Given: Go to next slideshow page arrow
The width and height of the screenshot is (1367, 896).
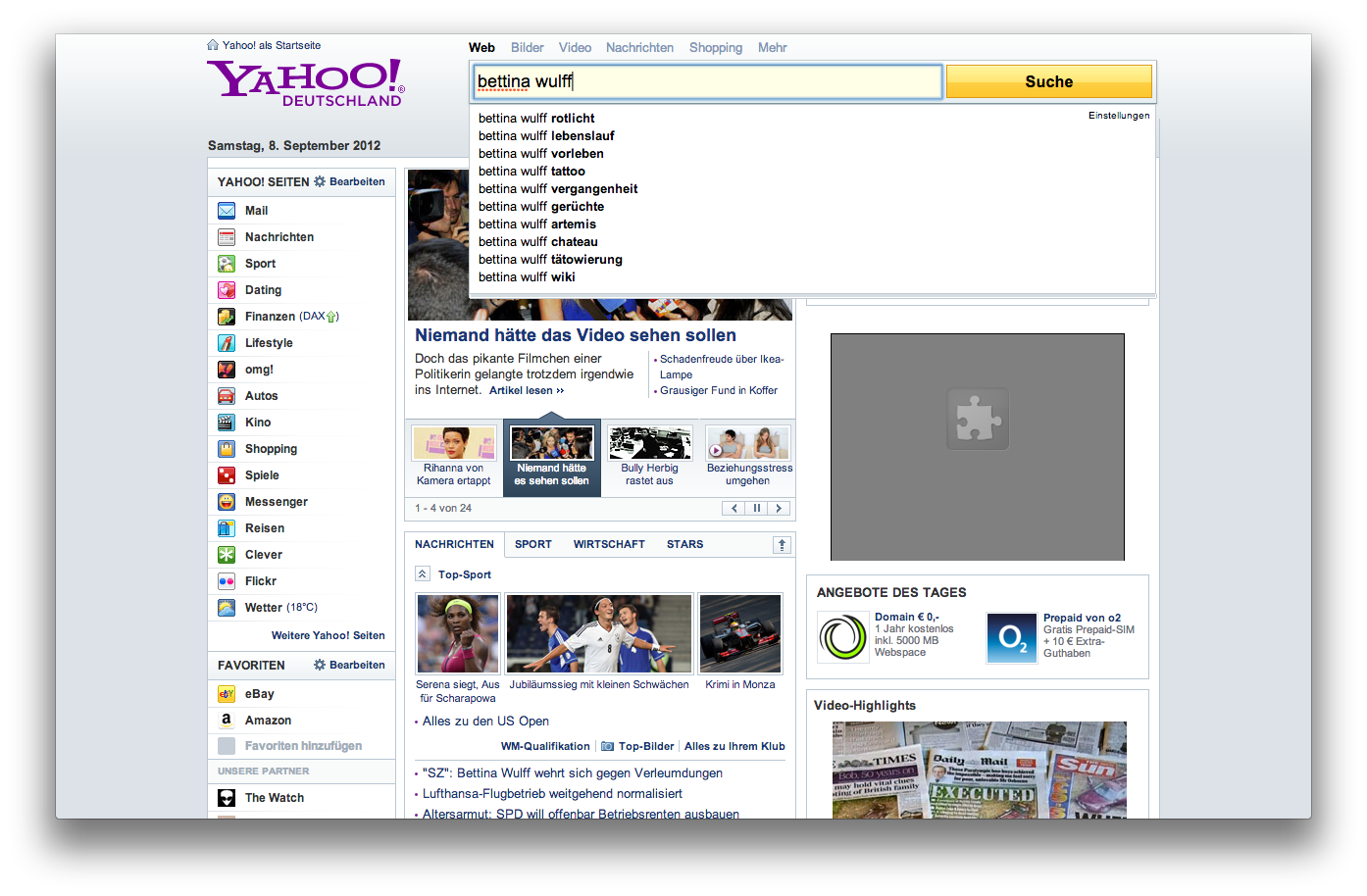Looking at the screenshot, I should point(779,509).
